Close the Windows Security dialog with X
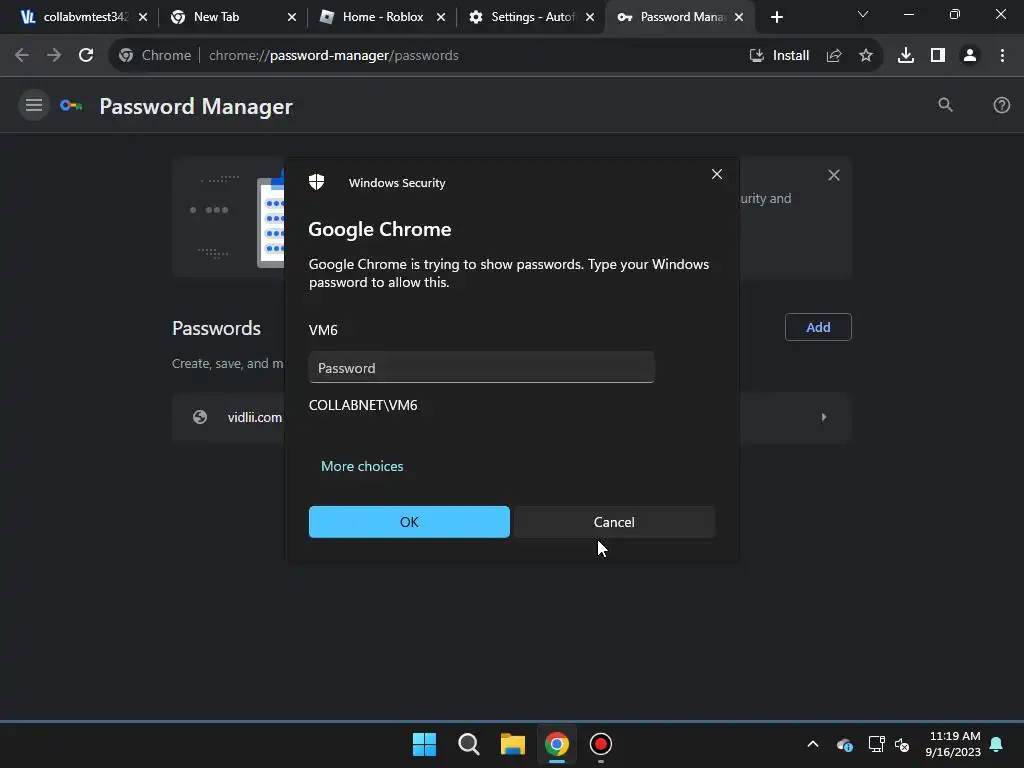Viewport: 1024px width, 768px height. tap(716, 174)
